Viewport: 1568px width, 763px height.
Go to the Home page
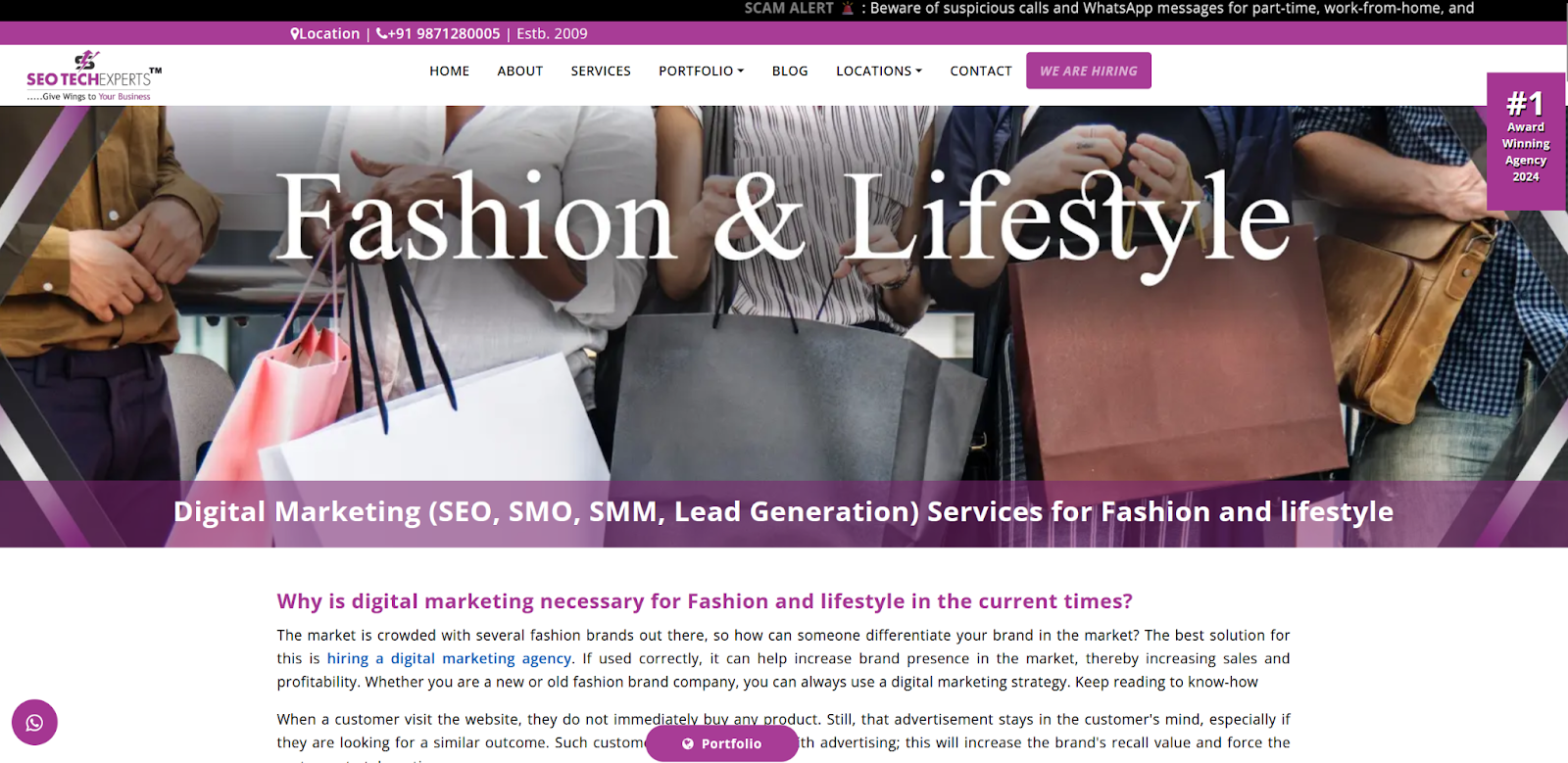click(x=450, y=71)
